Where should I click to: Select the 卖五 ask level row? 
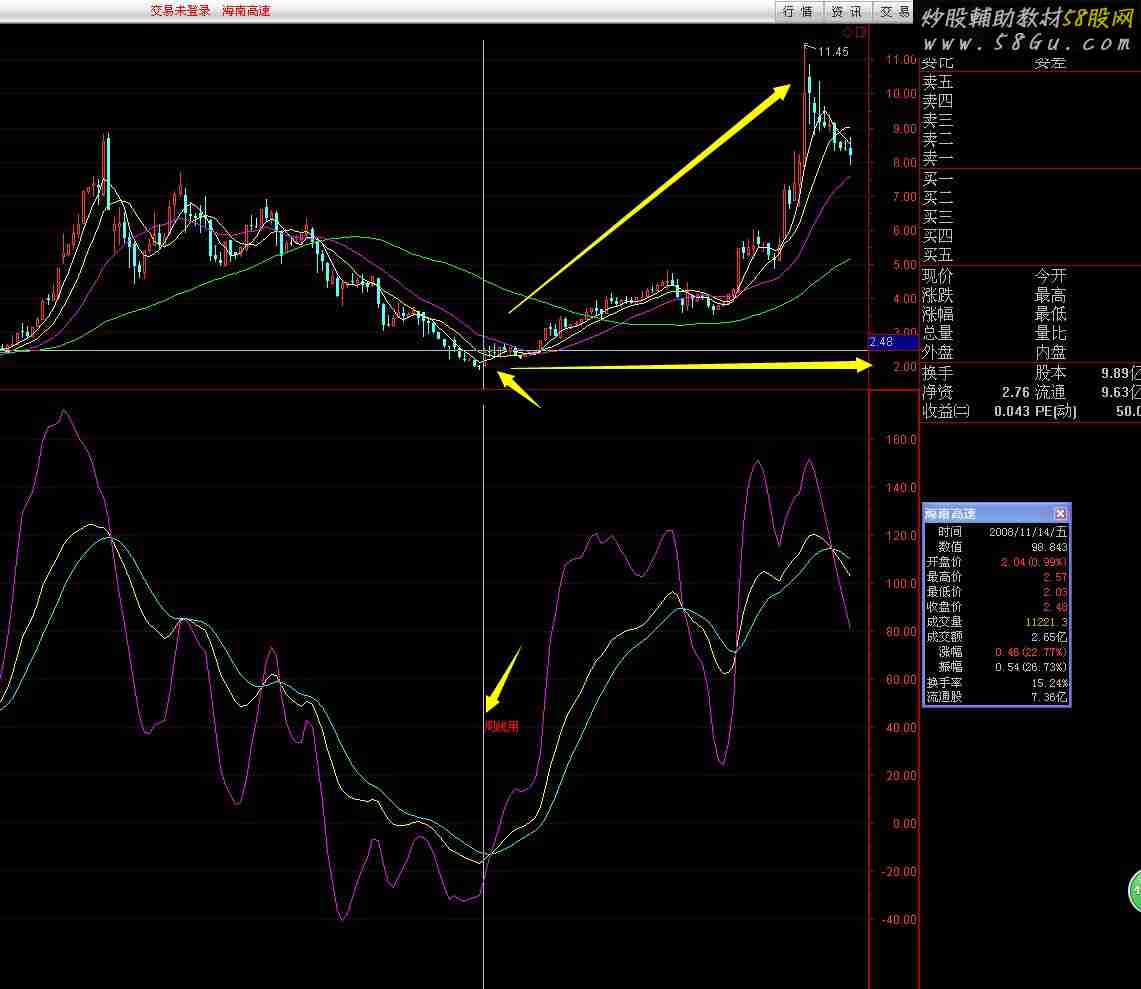[938, 82]
